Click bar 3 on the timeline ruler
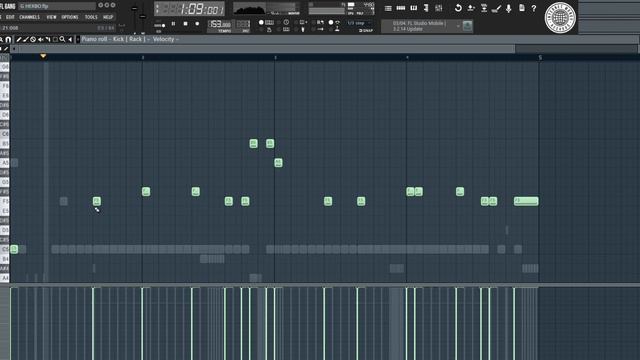 click(275, 58)
